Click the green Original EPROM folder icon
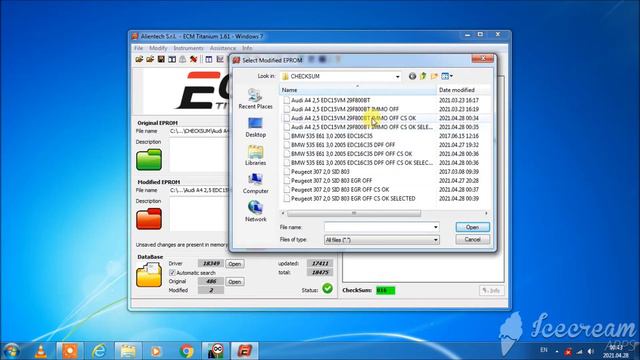This screenshot has height=360, width=640. [x=149, y=159]
